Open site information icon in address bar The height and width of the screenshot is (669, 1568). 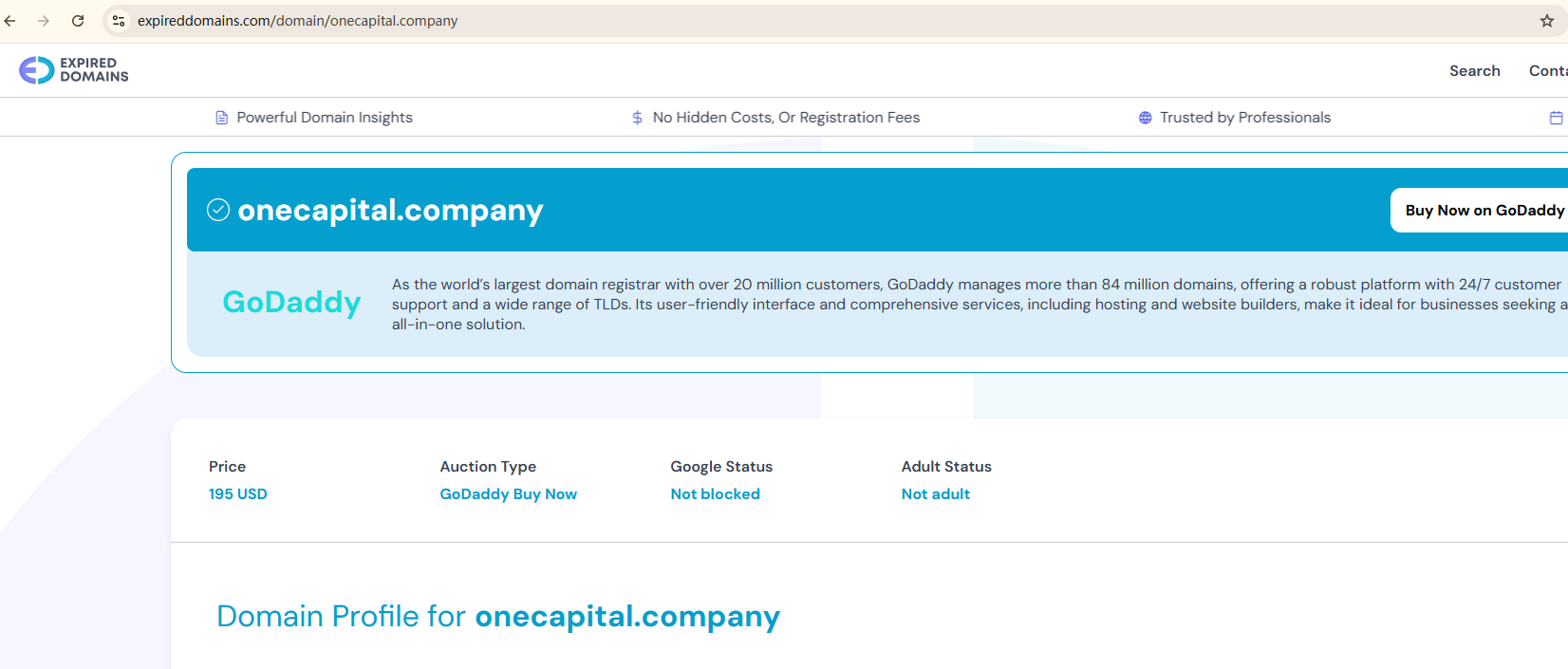[119, 21]
